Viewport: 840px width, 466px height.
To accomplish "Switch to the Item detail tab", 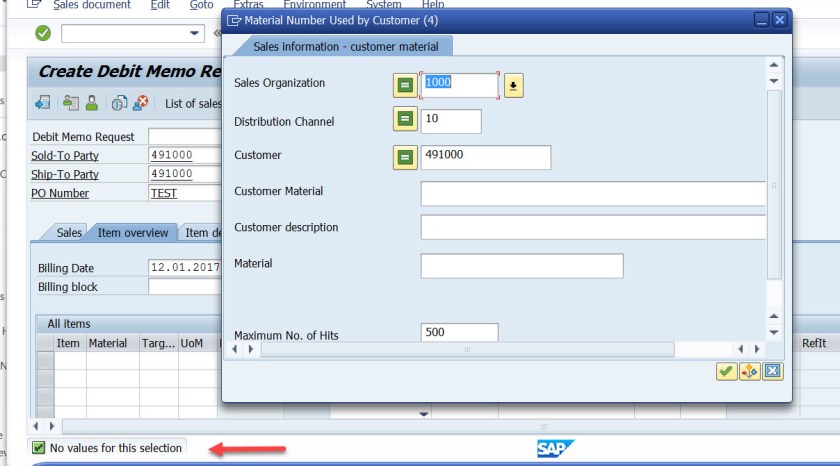I will point(202,233).
